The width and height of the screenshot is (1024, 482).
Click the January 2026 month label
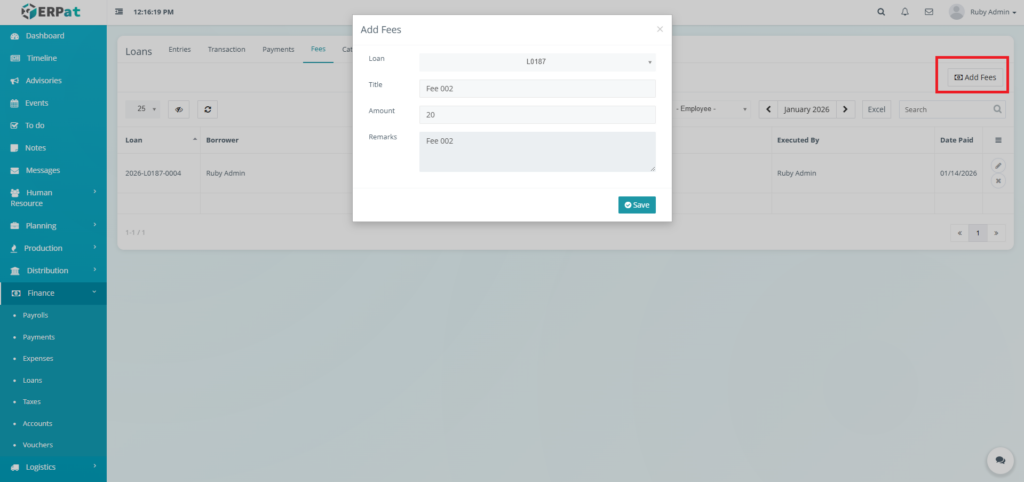point(807,110)
